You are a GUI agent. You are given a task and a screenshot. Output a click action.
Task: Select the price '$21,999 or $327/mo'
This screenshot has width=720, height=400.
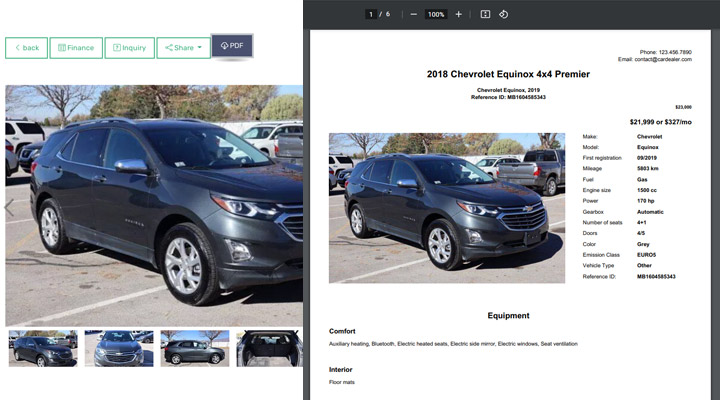coord(660,122)
